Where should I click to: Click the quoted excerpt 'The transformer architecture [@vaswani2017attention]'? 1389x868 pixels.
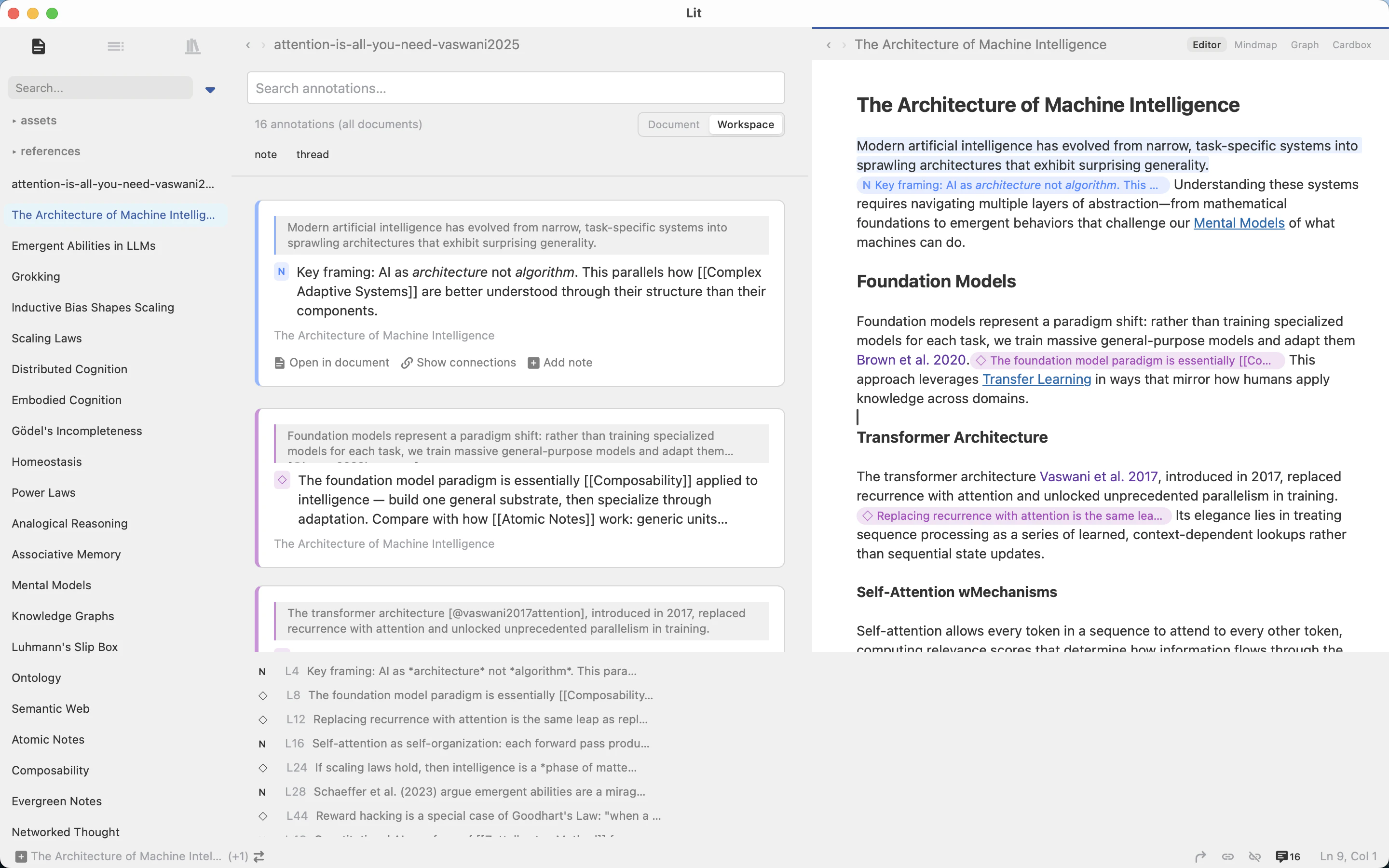click(x=522, y=621)
